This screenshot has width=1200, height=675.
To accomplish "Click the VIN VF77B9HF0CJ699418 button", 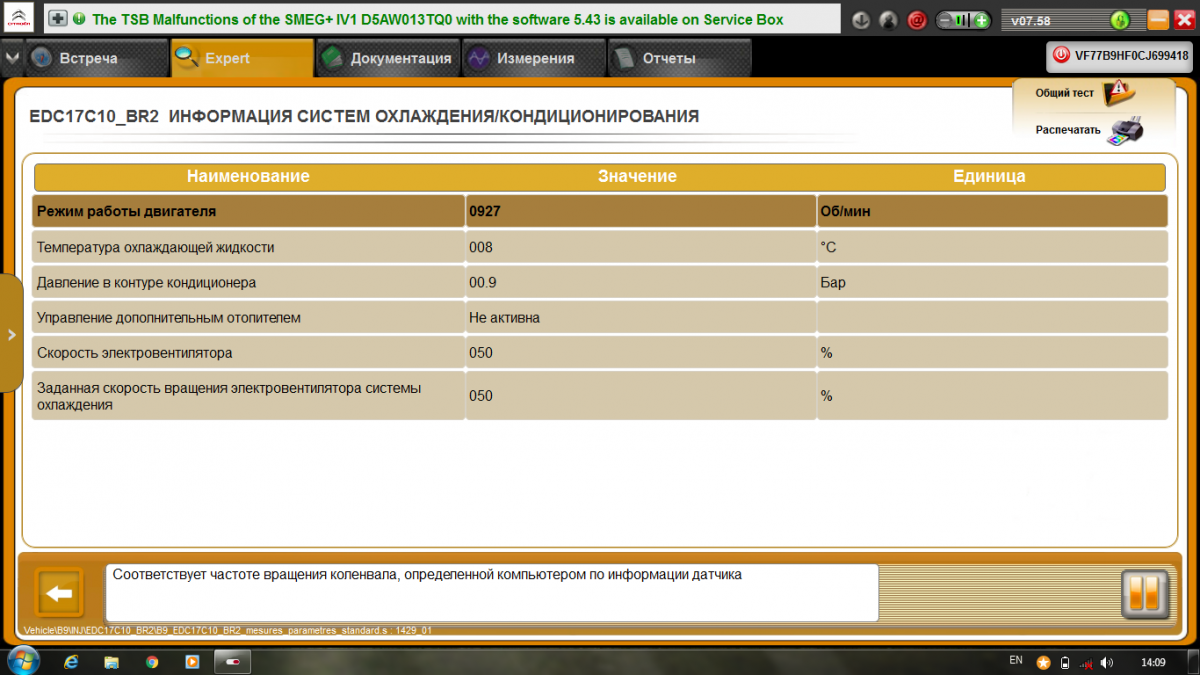I will click(x=1120, y=57).
